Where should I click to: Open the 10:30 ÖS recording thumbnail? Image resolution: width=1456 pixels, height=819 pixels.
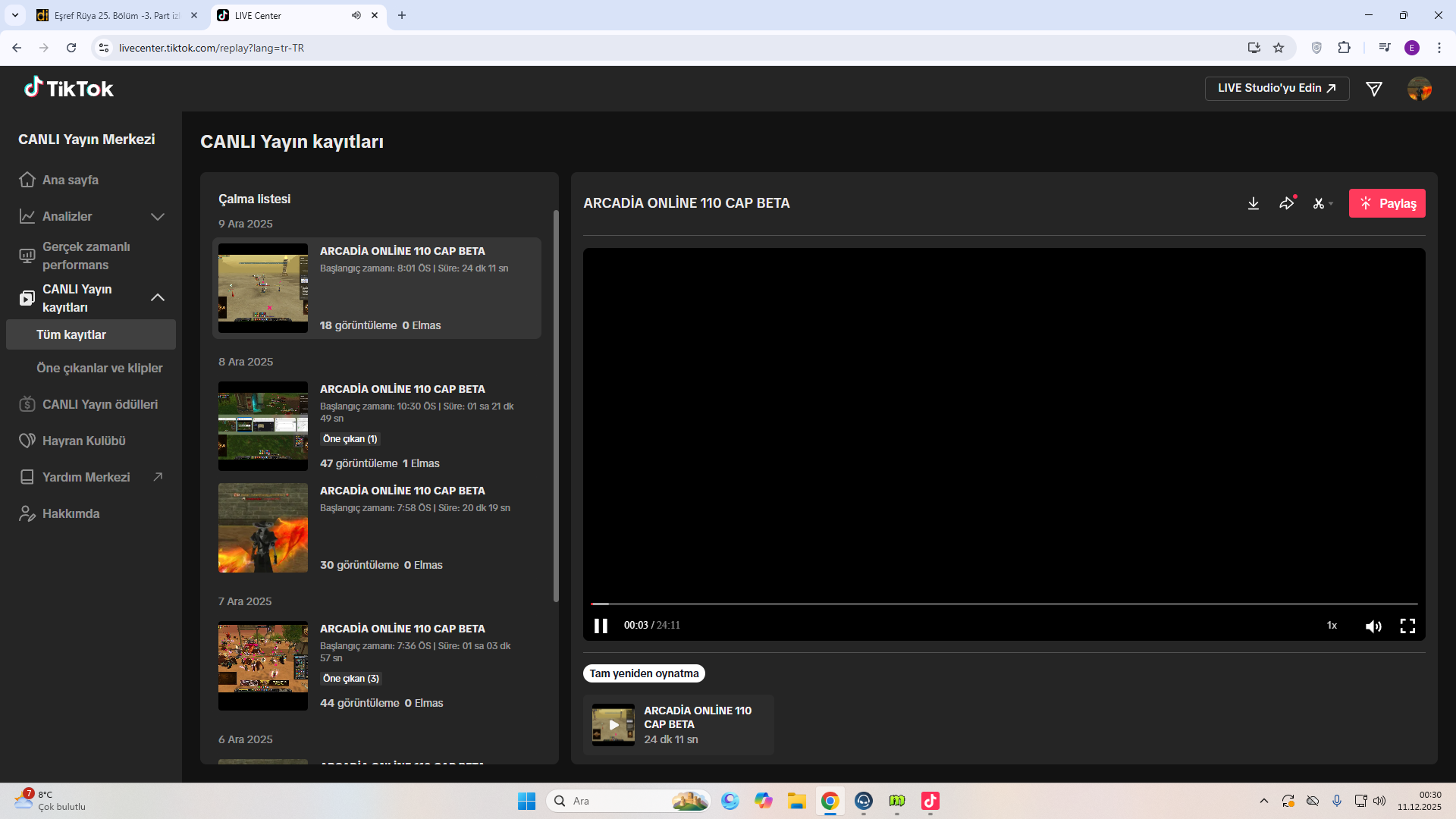[x=263, y=426]
